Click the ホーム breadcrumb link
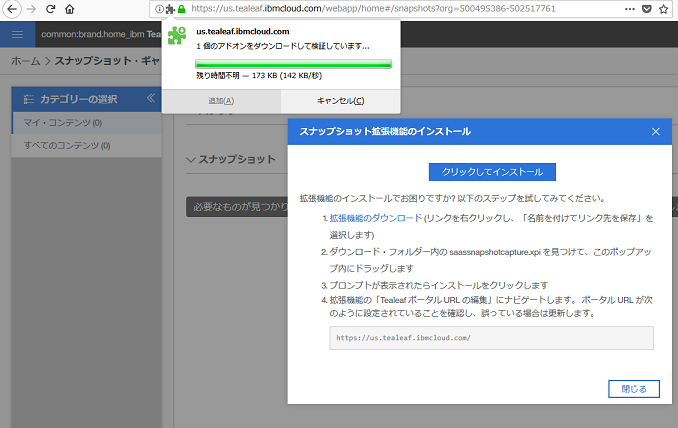Image resolution: width=678 pixels, height=428 pixels. tap(26, 61)
